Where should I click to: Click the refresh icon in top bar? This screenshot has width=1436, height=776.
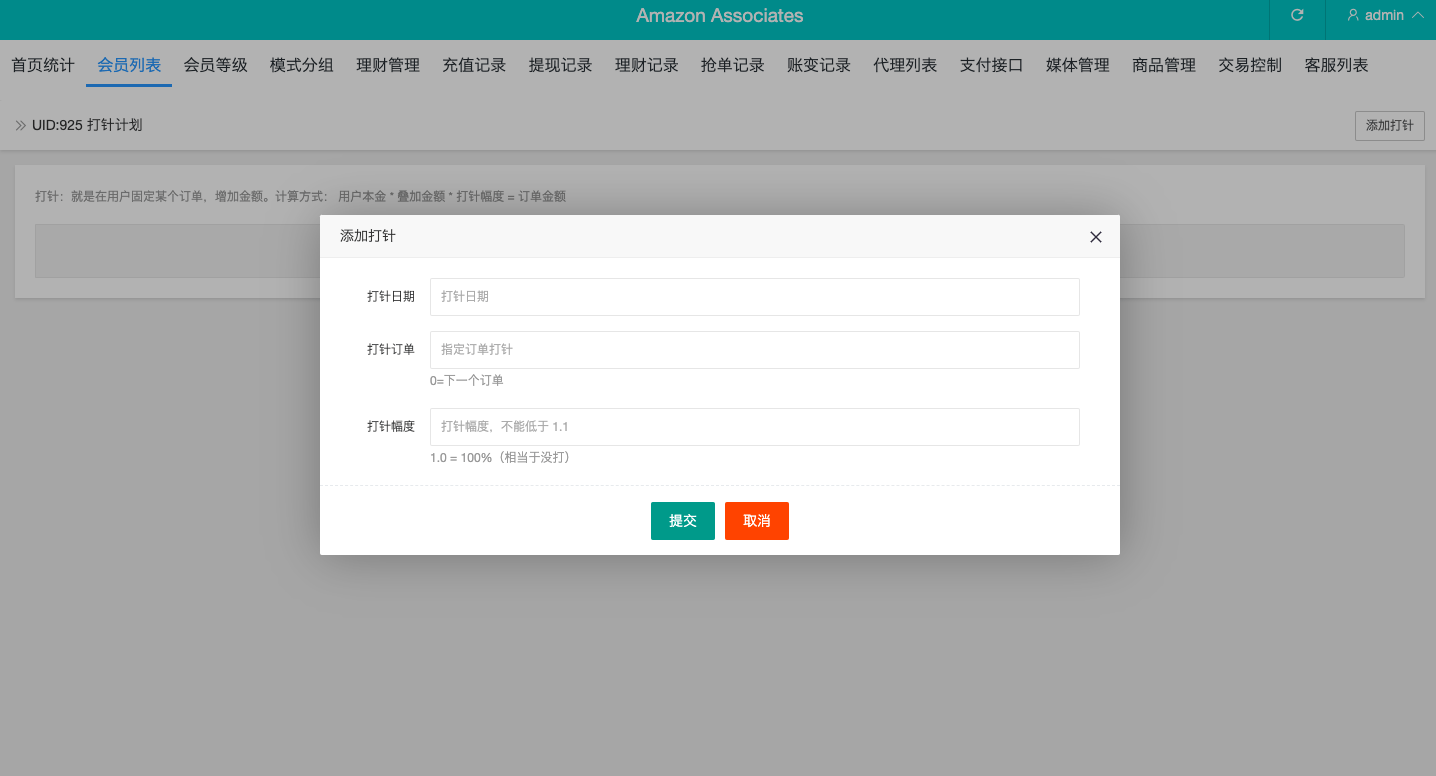[1297, 15]
